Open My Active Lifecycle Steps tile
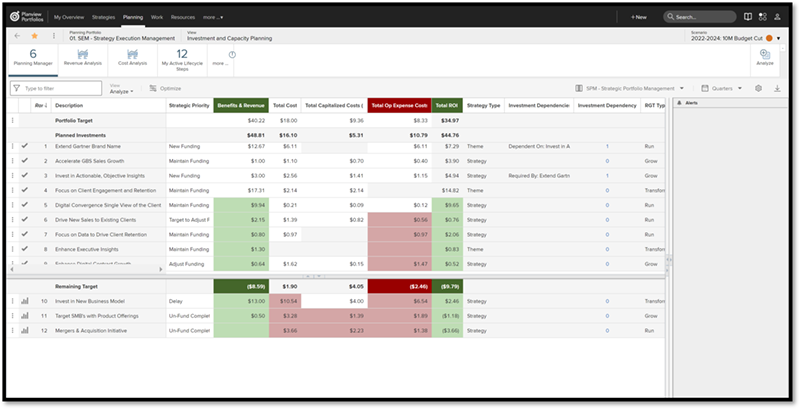 click(182, 59)
